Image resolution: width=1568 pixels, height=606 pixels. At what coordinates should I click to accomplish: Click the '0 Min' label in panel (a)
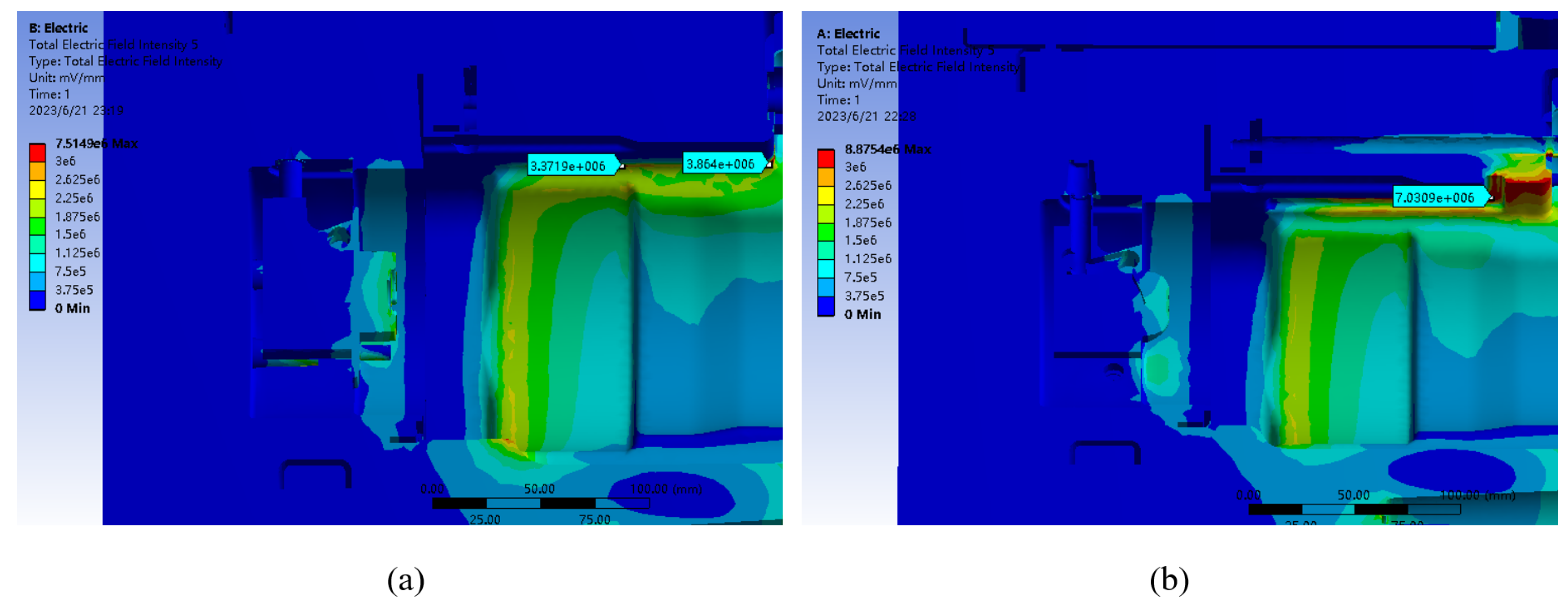click(x=73, y=308)
